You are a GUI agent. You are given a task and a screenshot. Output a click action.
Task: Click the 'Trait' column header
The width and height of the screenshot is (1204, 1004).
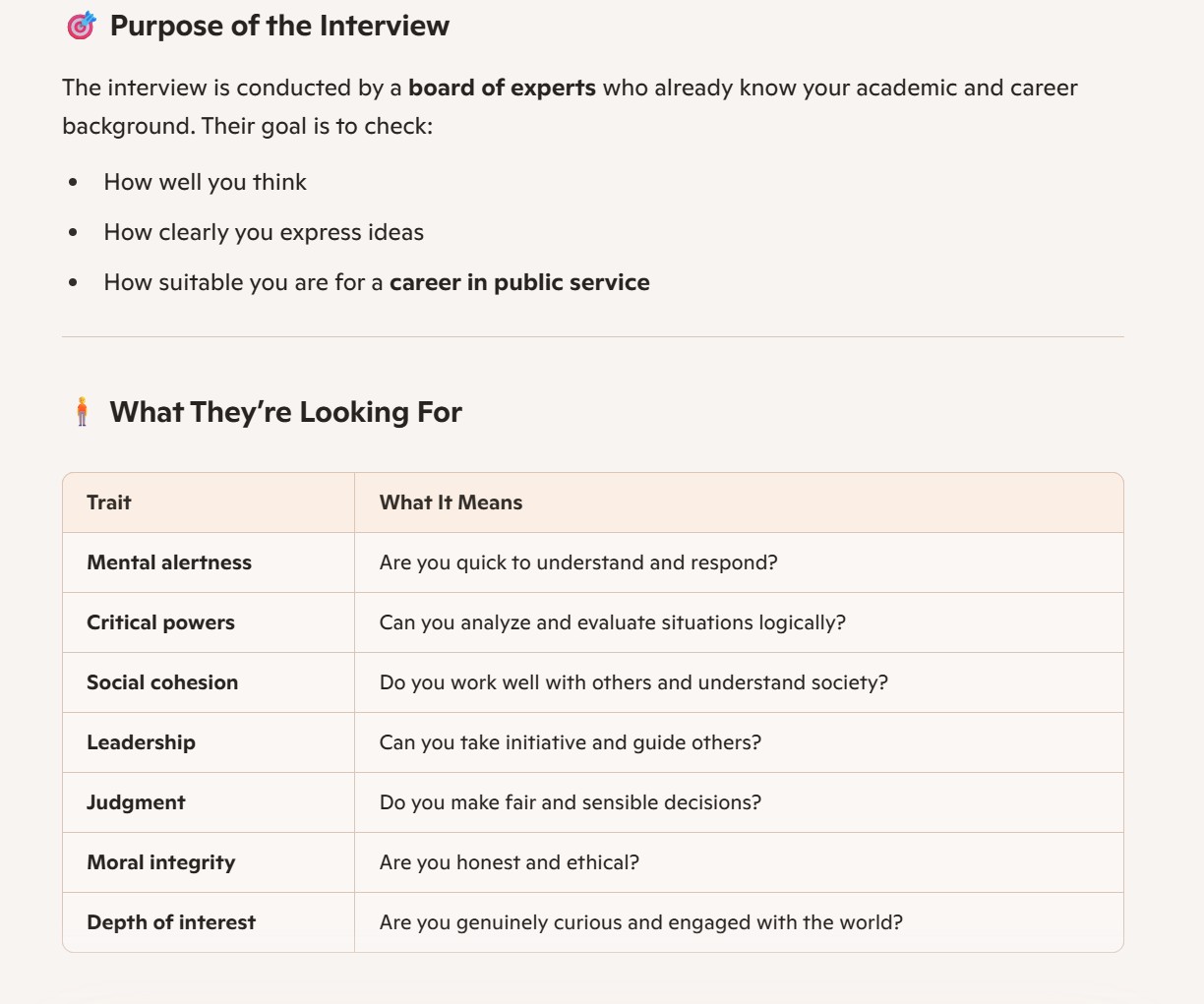109,502
